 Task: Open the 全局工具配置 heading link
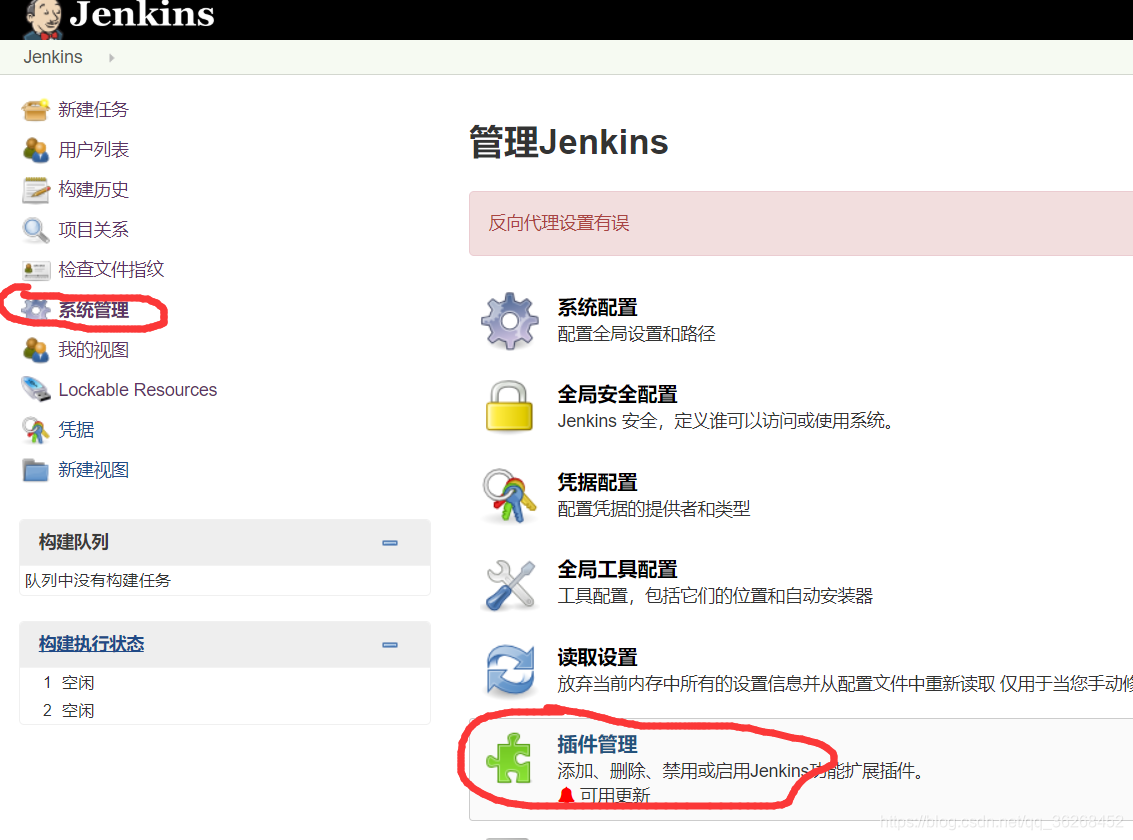point(618,570)
